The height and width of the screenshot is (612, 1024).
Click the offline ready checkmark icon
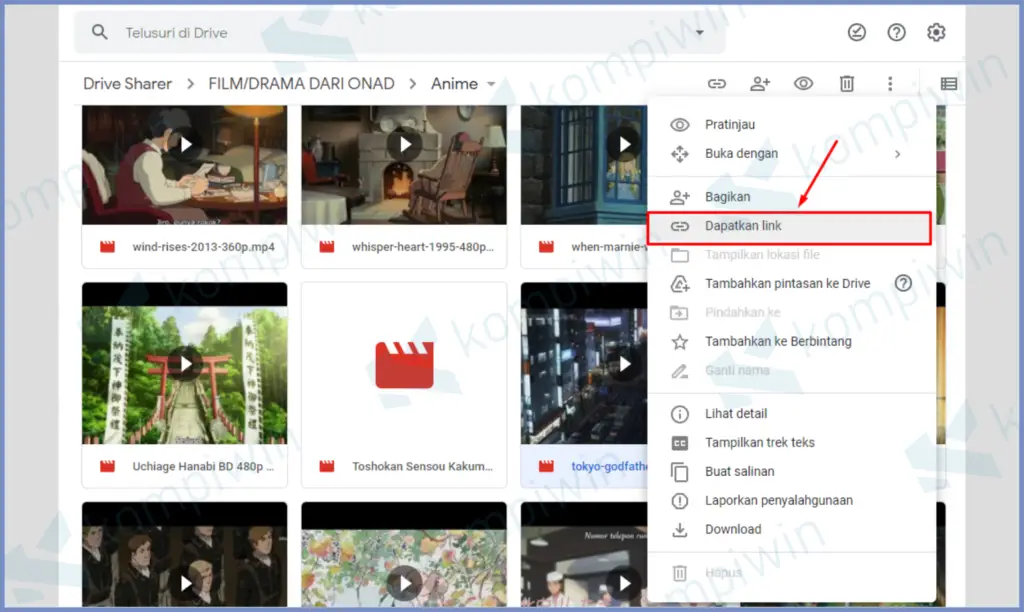[x=857, y=32]
